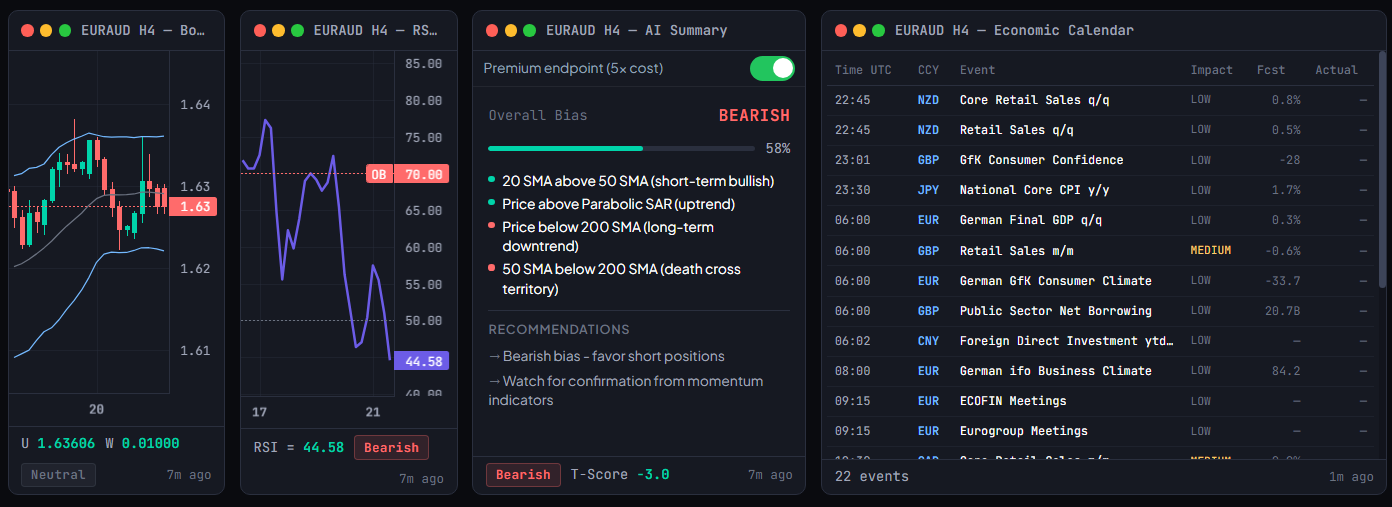Click the Neutral badge in the Bollinger panel

click(x=58, y=474)
